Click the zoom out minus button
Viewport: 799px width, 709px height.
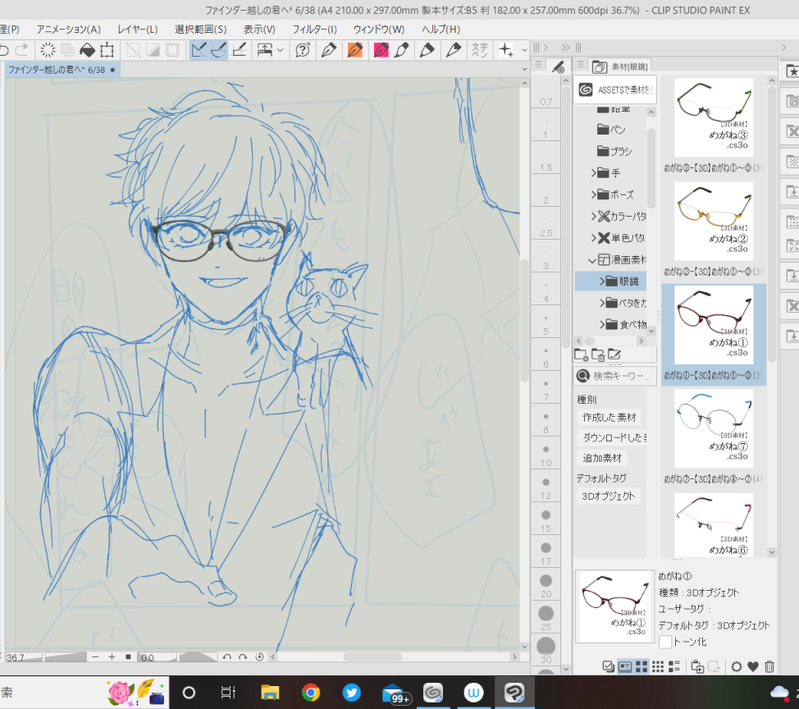pyautogui.click(x=95, y=657)
